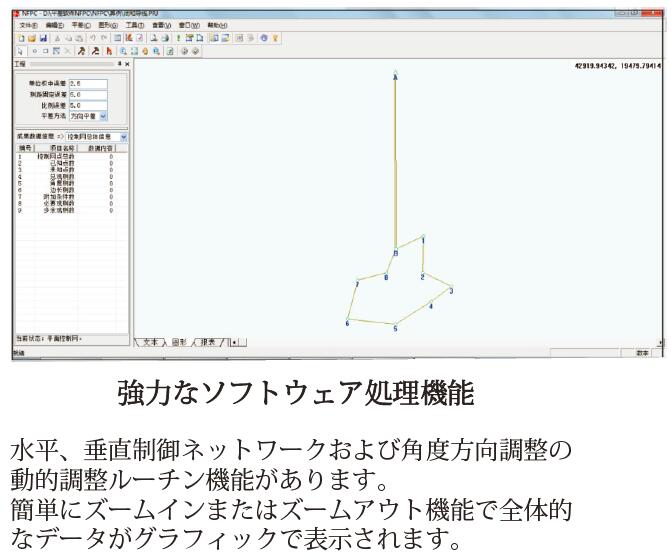Click the 项目名称 column header
Image resolution: width=671 pixels, height=557 pixels.
[53, 147]
